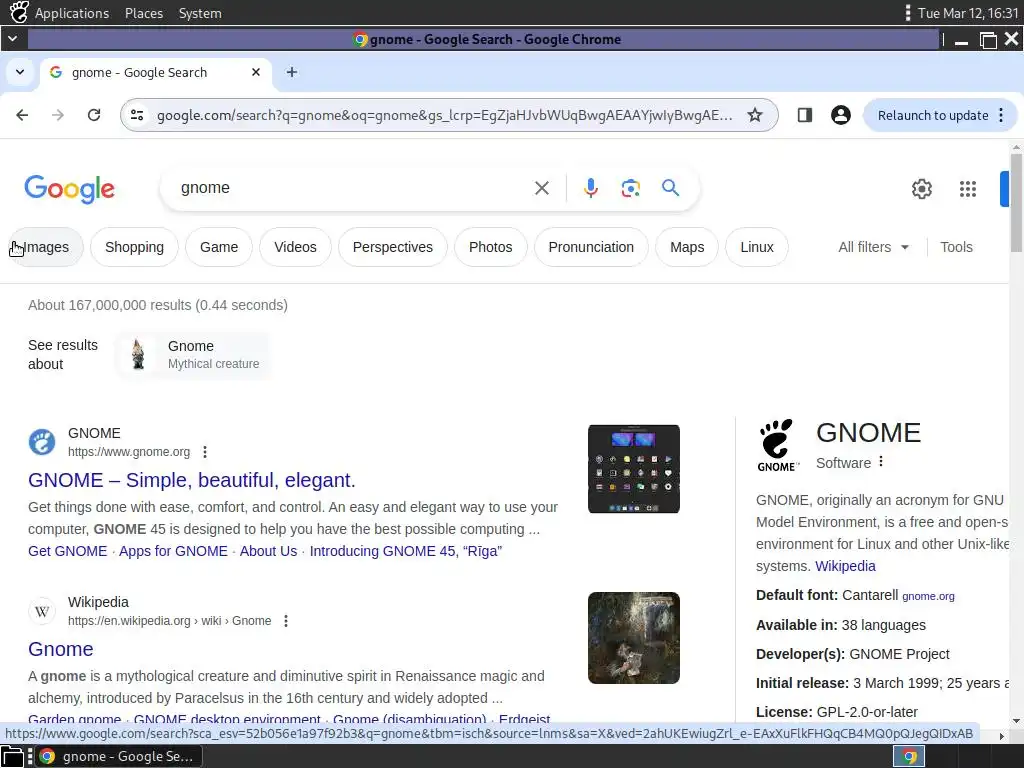Click the Chrome icon in bottom-right tray

pyautogui.click(x=909, y=756)
